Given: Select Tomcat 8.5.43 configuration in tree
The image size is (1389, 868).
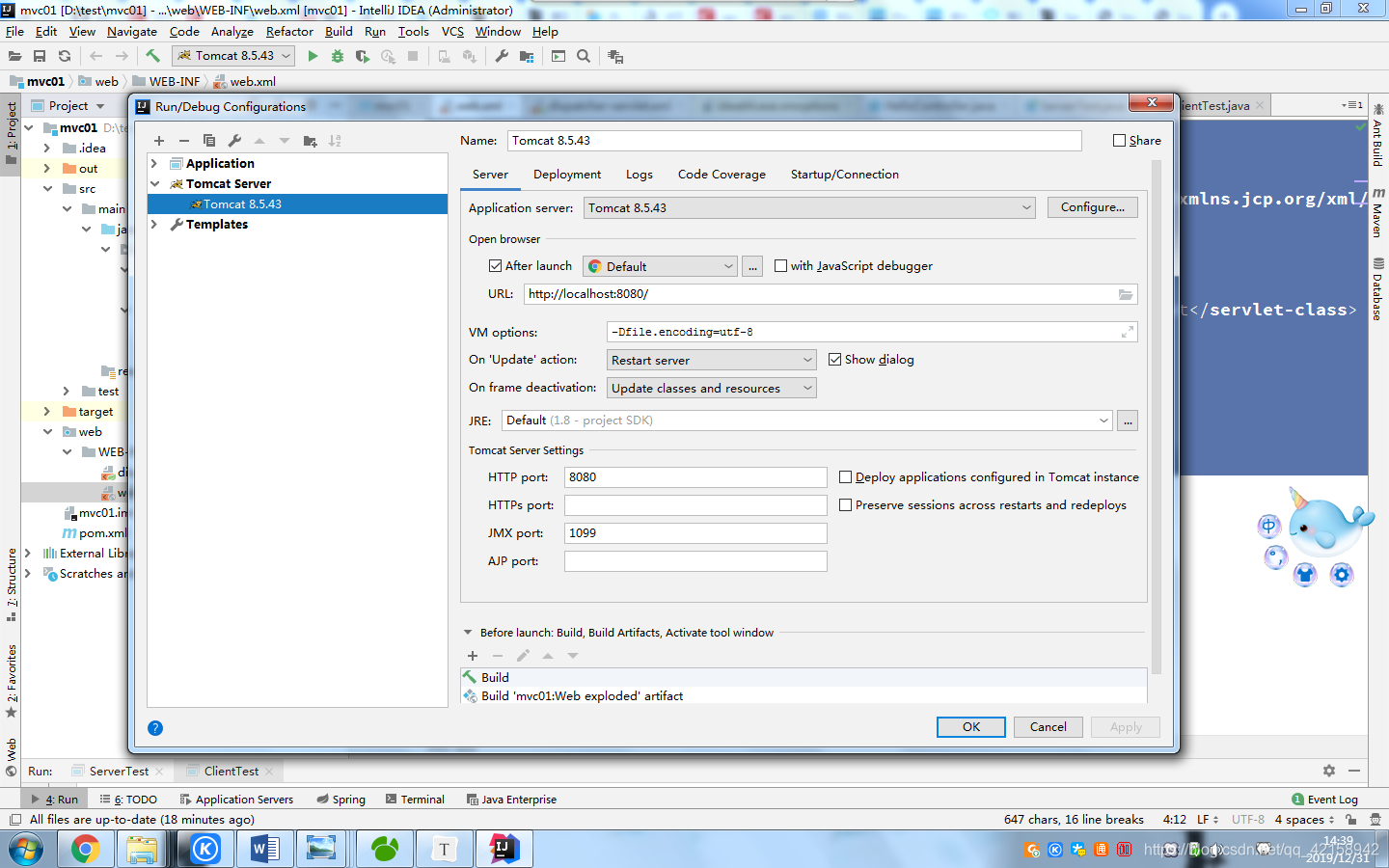Looking at the screenshot, I should click(297, 204).
